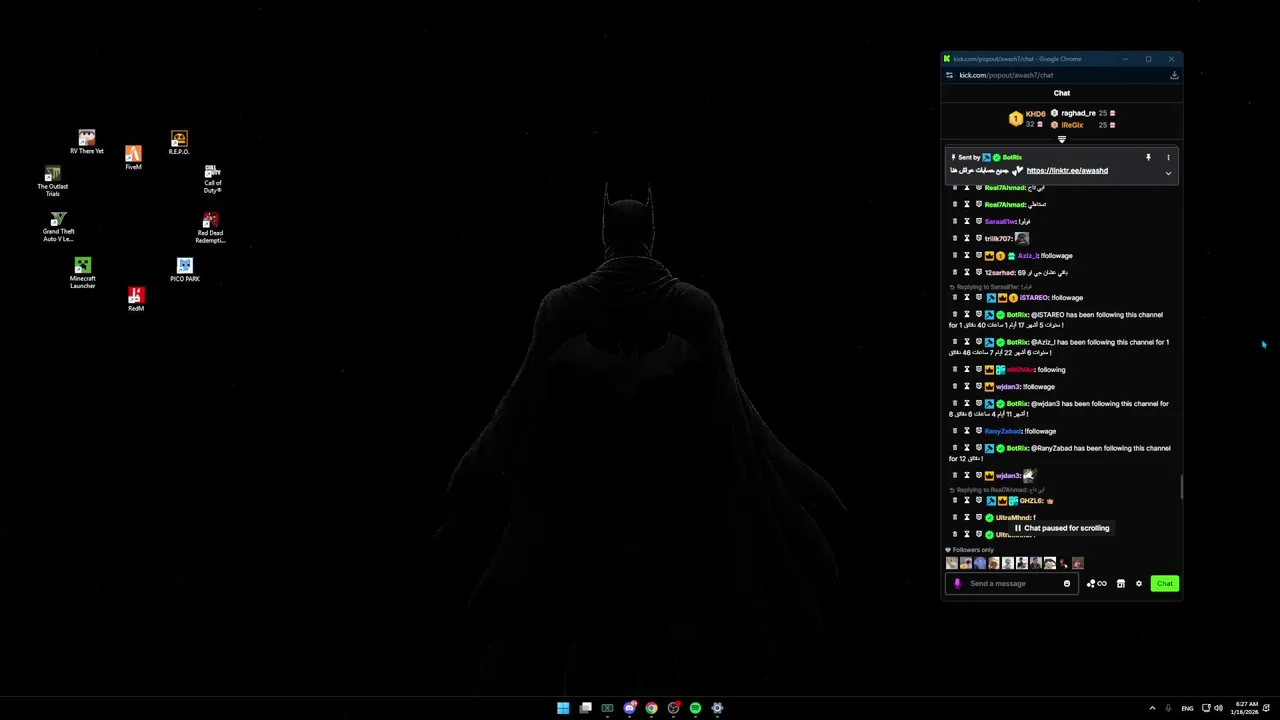Open iReGix leaderboard entry
The image size is (1280, 720).
tap(1072, 125)
